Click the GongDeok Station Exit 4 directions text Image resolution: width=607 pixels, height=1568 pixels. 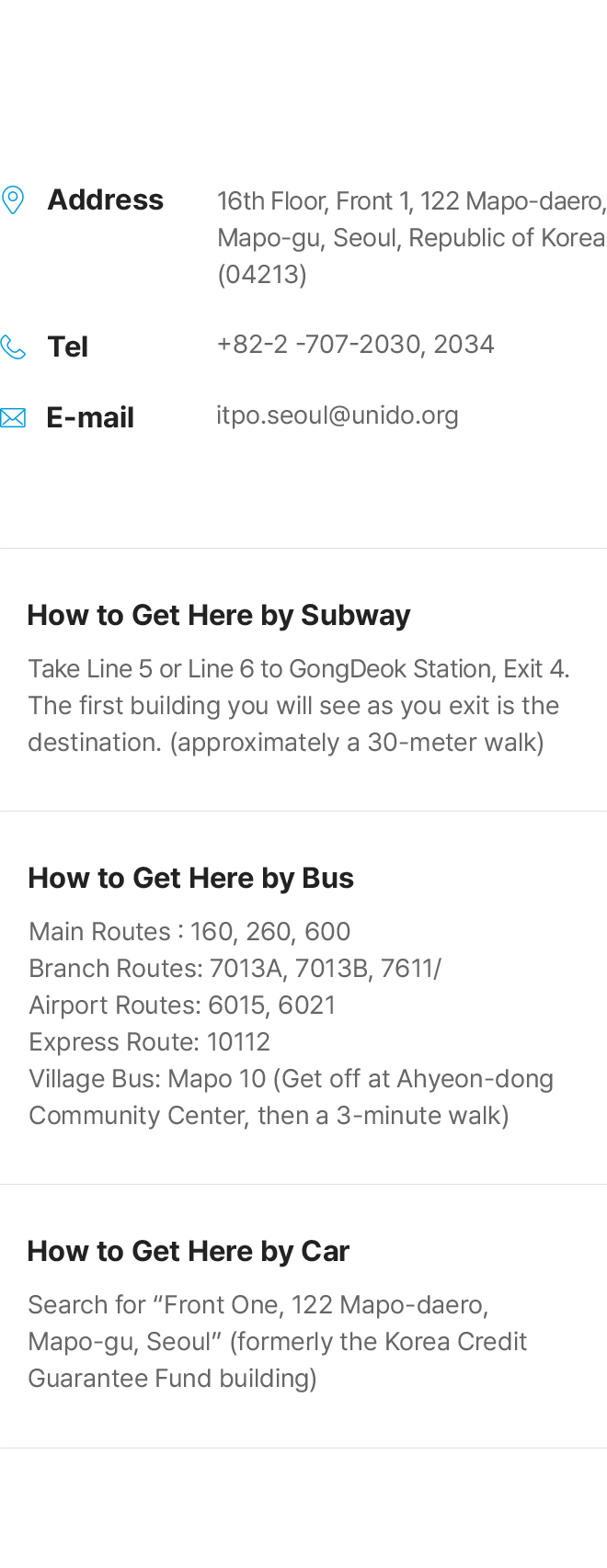click(x=299, y=706)
